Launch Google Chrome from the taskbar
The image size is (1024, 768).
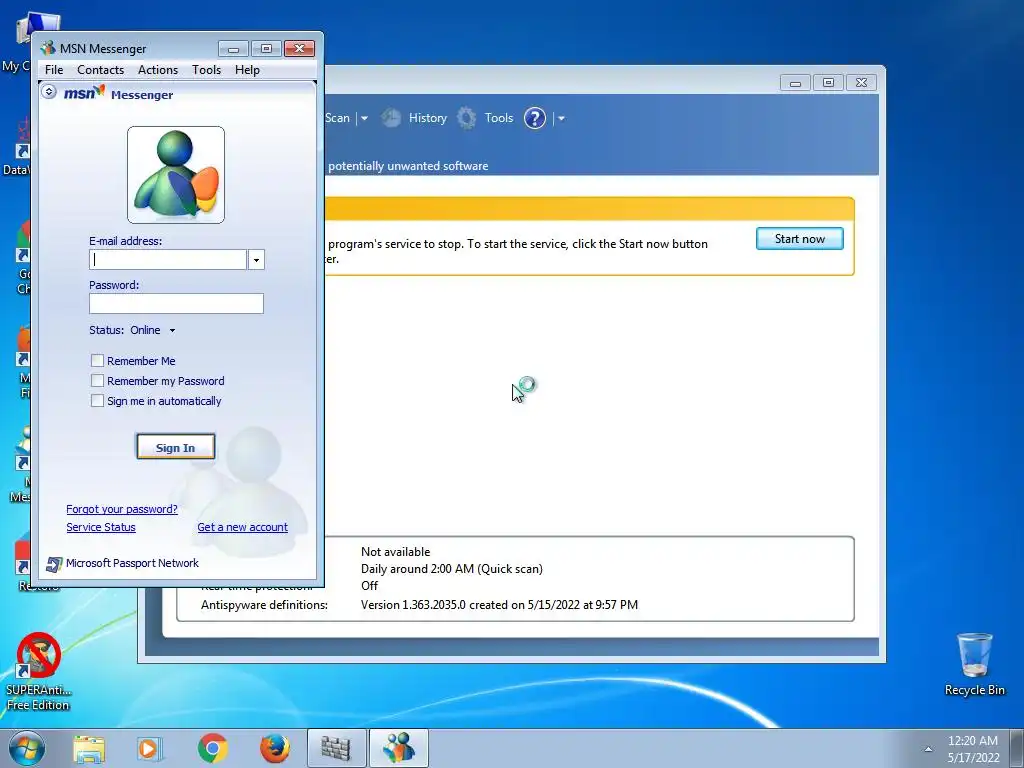[x=213, y=749]
